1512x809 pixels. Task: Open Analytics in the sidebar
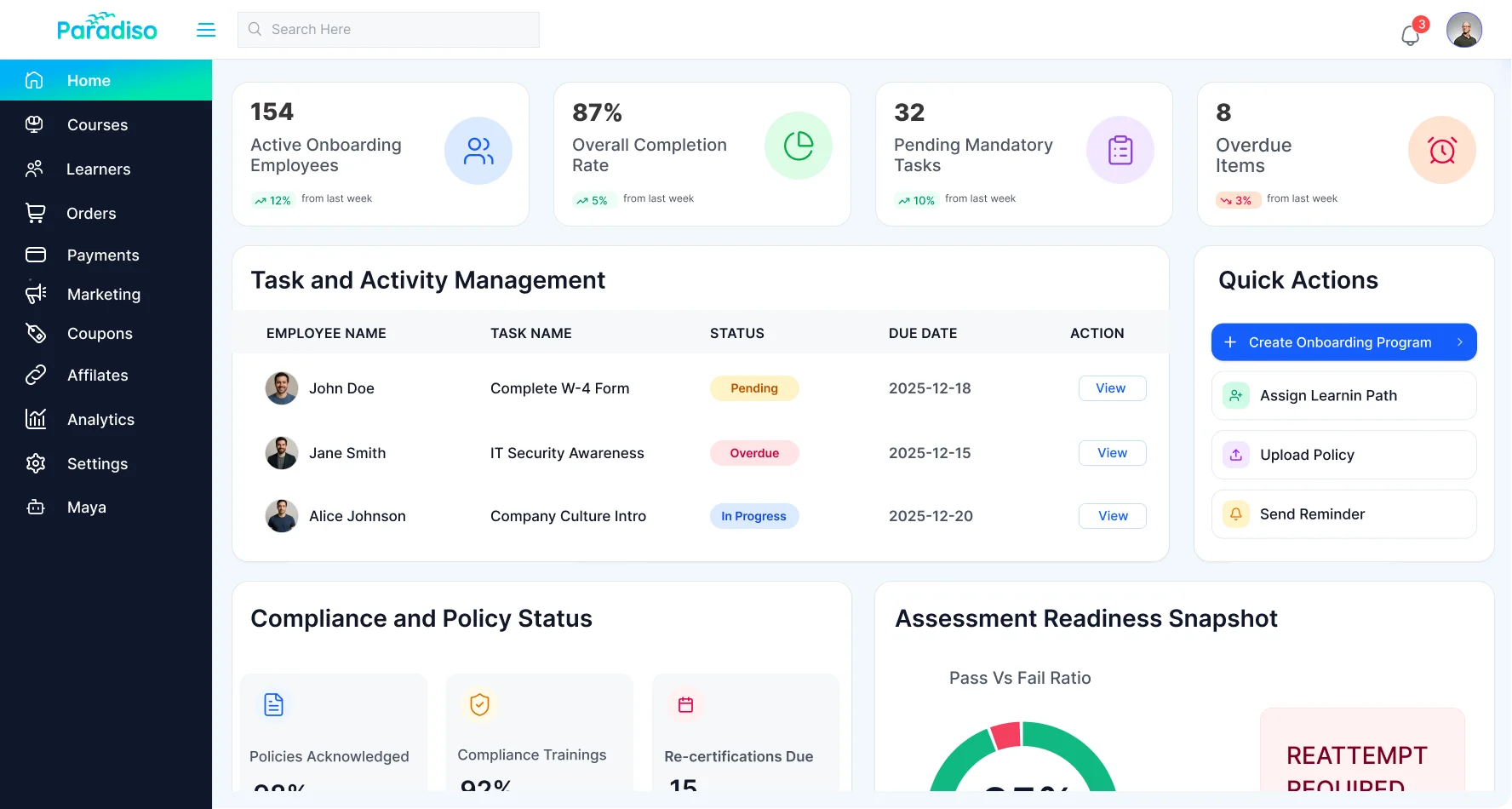click(100, 420)
